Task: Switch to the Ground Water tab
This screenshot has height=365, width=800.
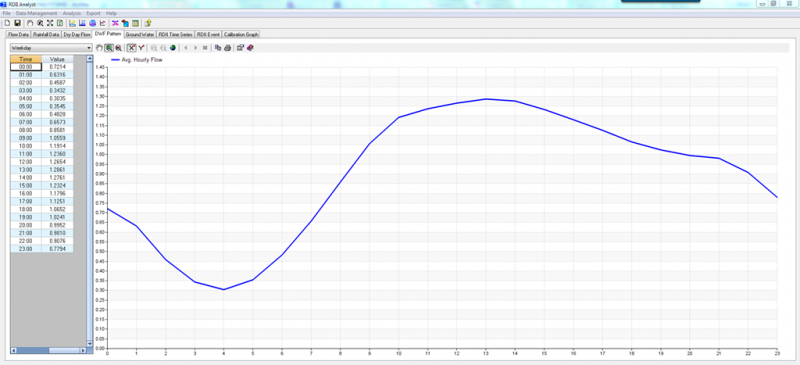Action: point(140,35)
